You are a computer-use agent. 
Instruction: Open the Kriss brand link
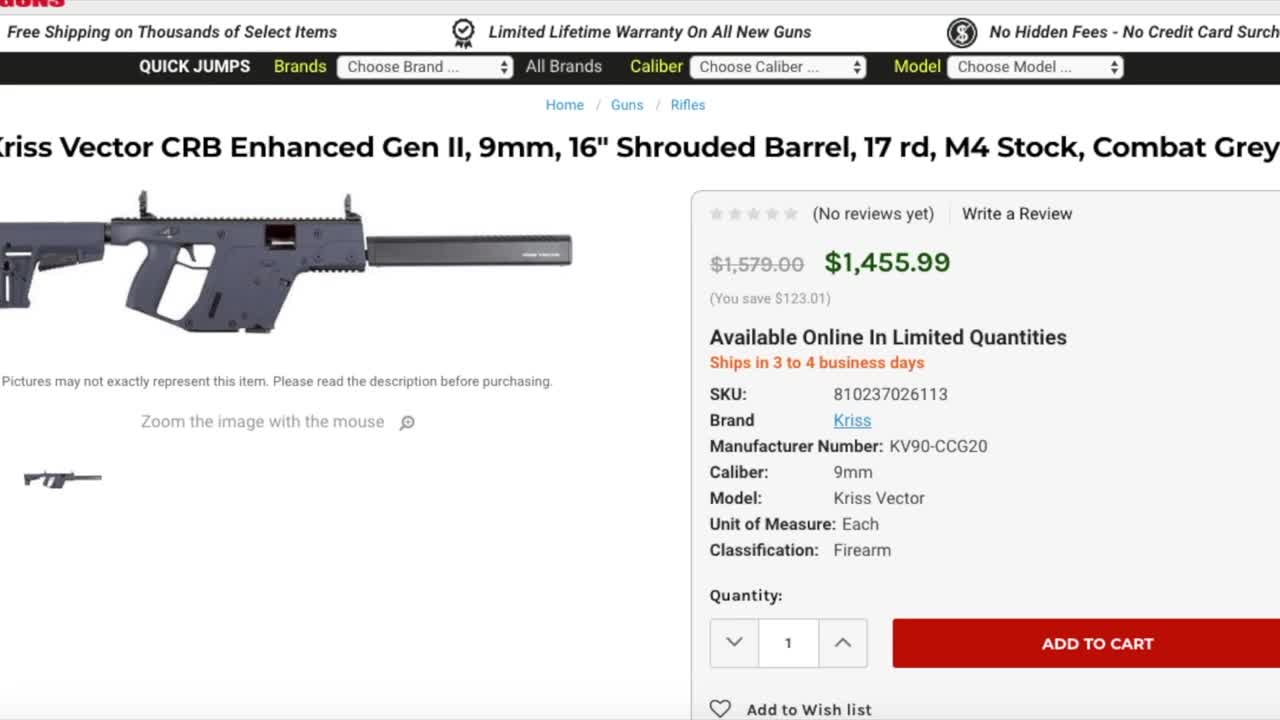click(852, 420)
